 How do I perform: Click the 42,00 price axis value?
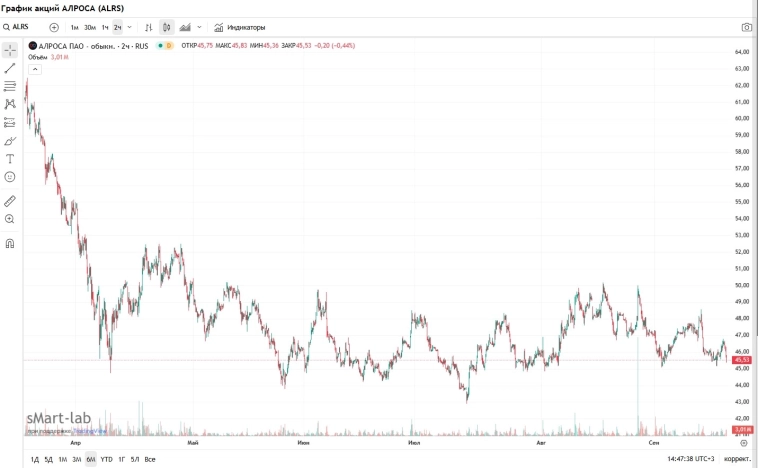pos(742,419)
